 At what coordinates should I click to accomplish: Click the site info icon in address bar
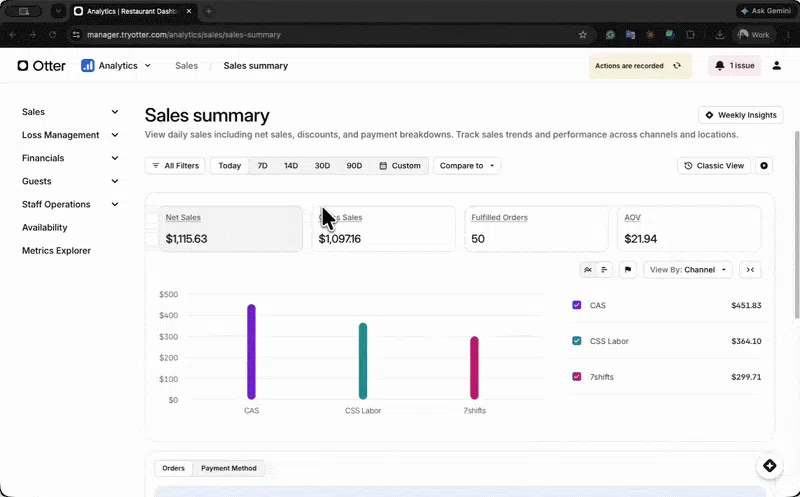[76, 35]
